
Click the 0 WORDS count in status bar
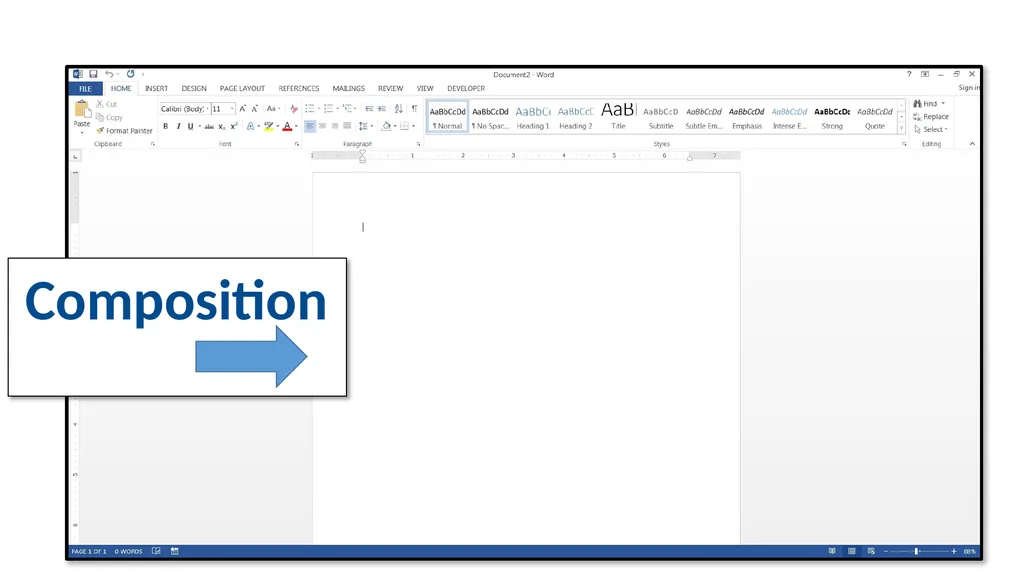[x=128, y=551]
